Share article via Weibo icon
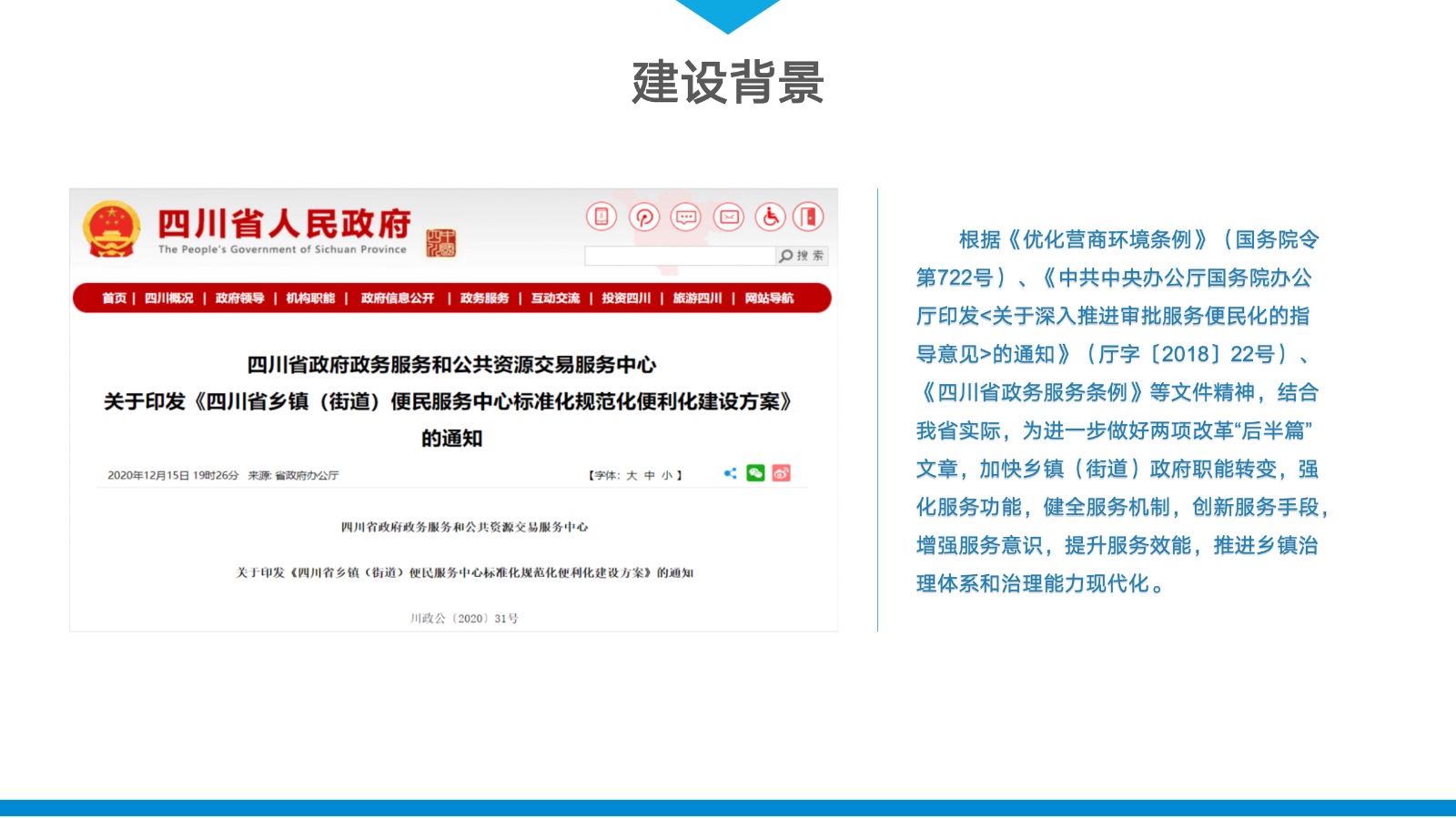The height and width of the screenshot is (819, 1456). click(x=781, y=473)
